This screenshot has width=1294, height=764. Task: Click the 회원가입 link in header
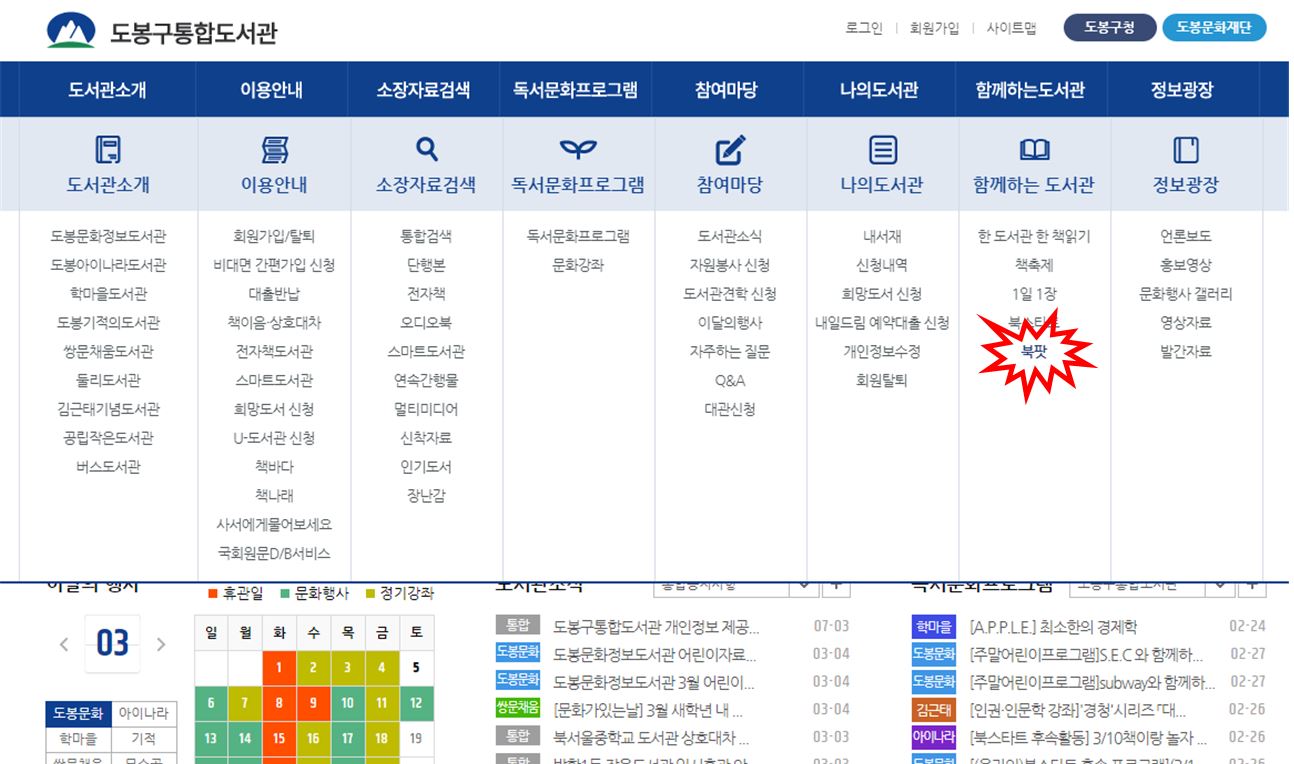[x=935, y=28]
